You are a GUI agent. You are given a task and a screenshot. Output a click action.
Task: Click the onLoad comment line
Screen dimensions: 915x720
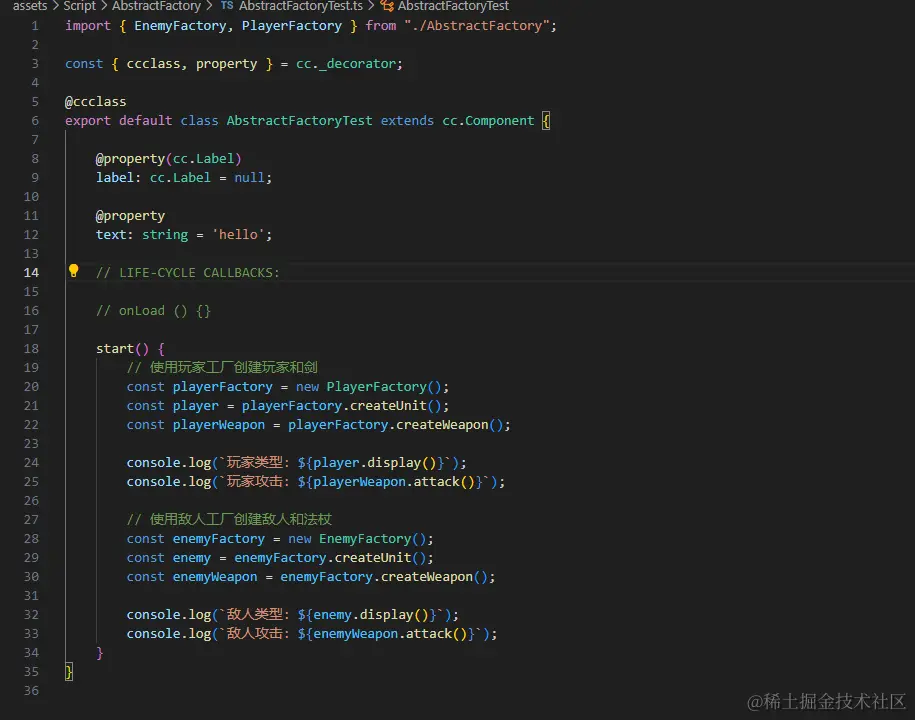point(153,310)
